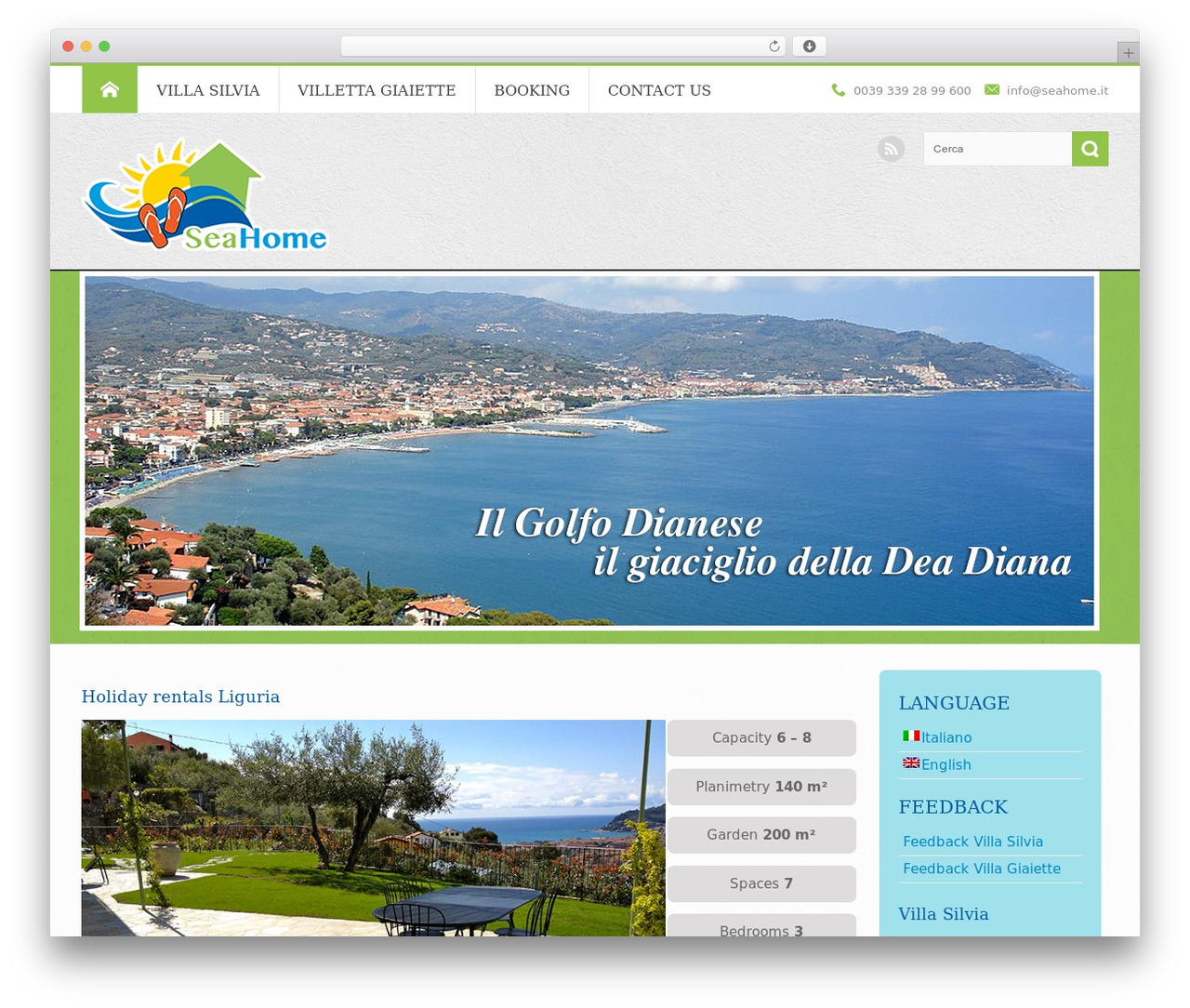Open the Contact Us page
Viewport: 1190px width, 1008px height.
(659, 90)
